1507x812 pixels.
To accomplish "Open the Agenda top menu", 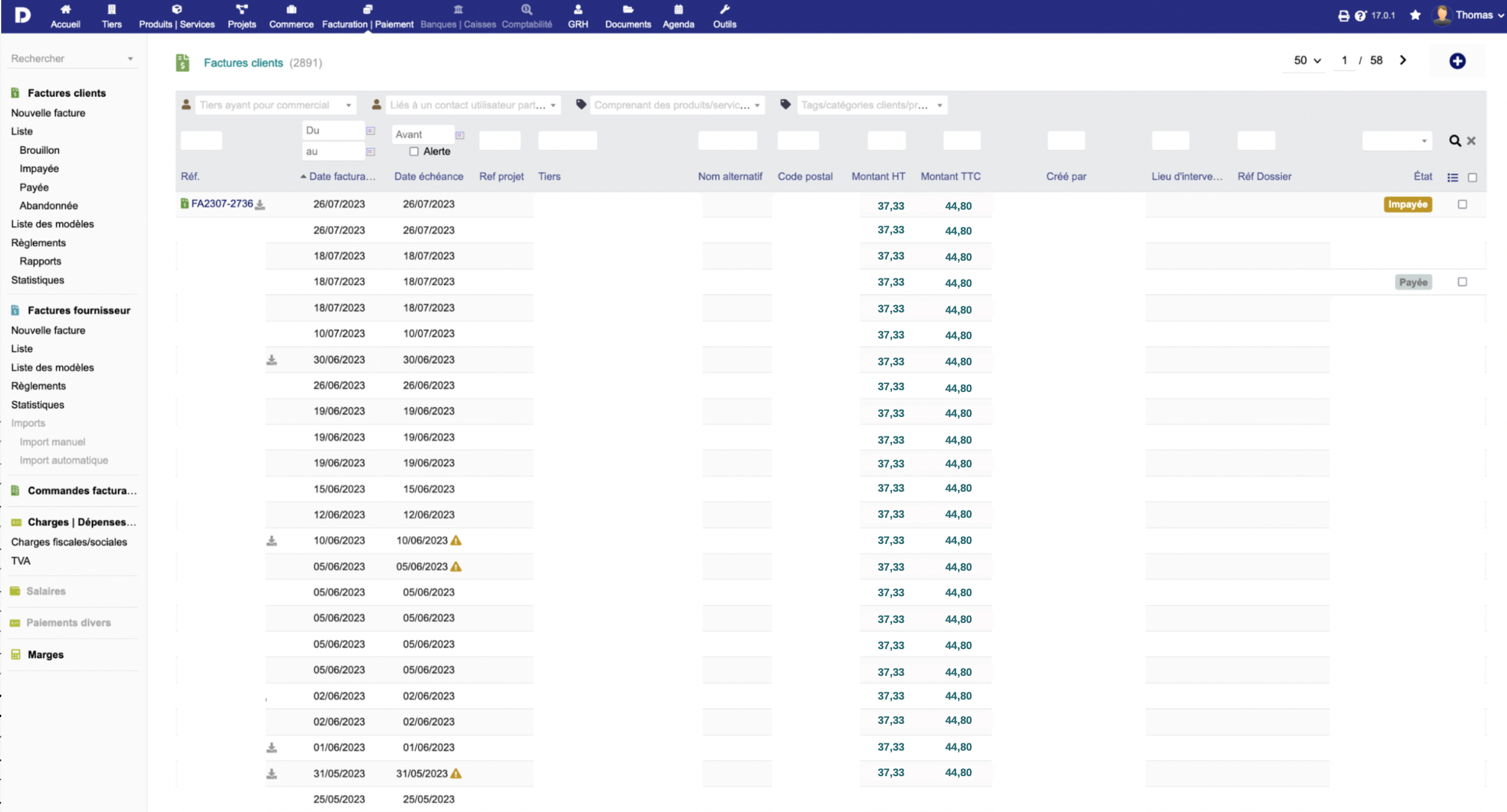I will [x=678, y=16].
